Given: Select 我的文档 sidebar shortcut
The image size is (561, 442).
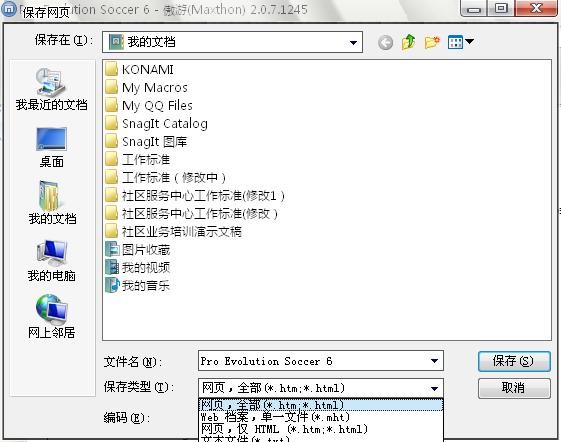Looking at the screenshot, I should (52, 203).
